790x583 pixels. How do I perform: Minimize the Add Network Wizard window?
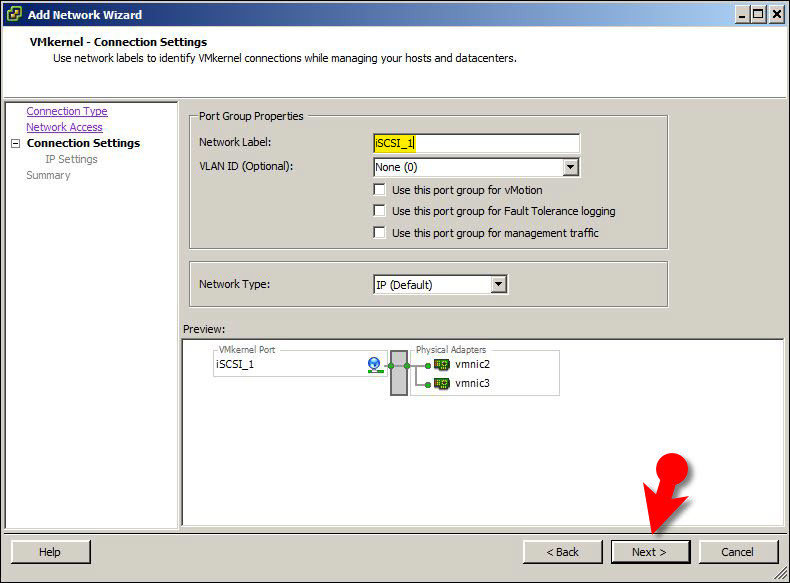click(742, 14)
